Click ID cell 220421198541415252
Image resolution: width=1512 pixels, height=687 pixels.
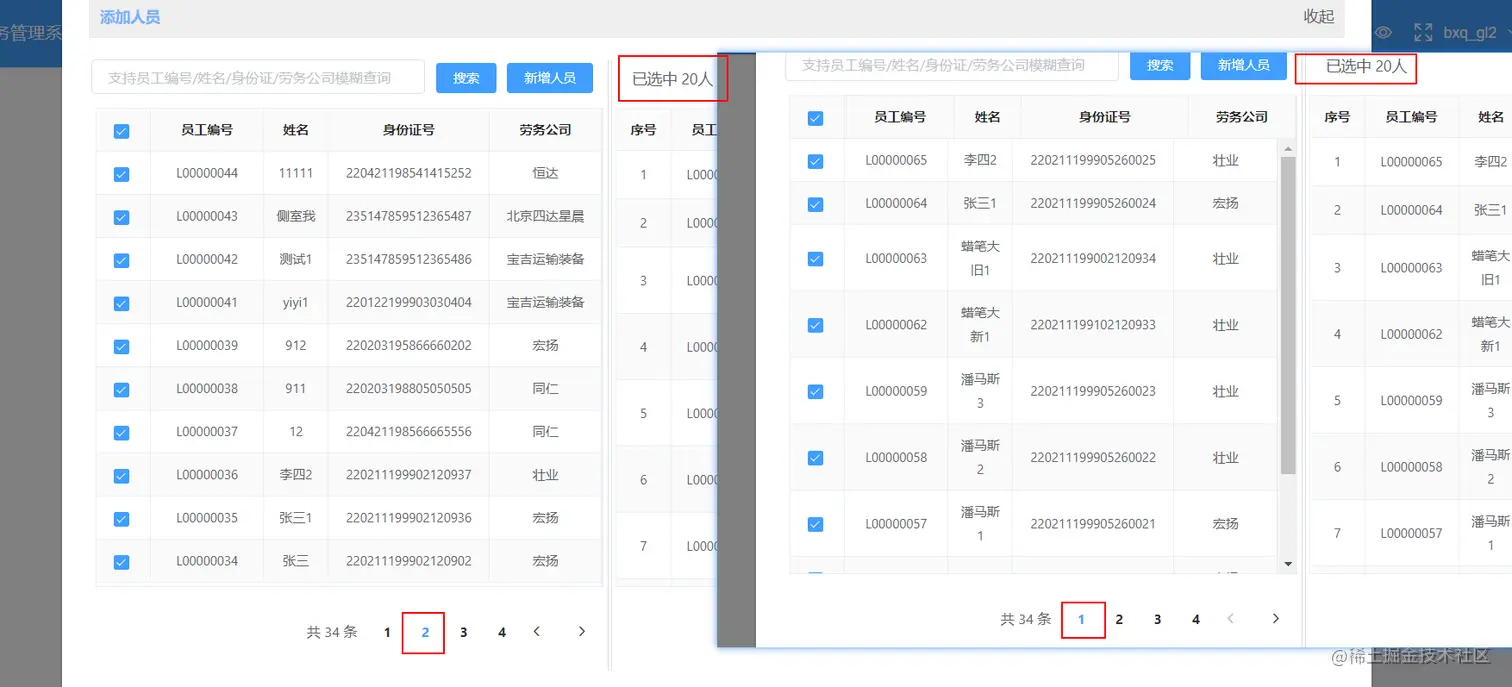coord(408,173)
